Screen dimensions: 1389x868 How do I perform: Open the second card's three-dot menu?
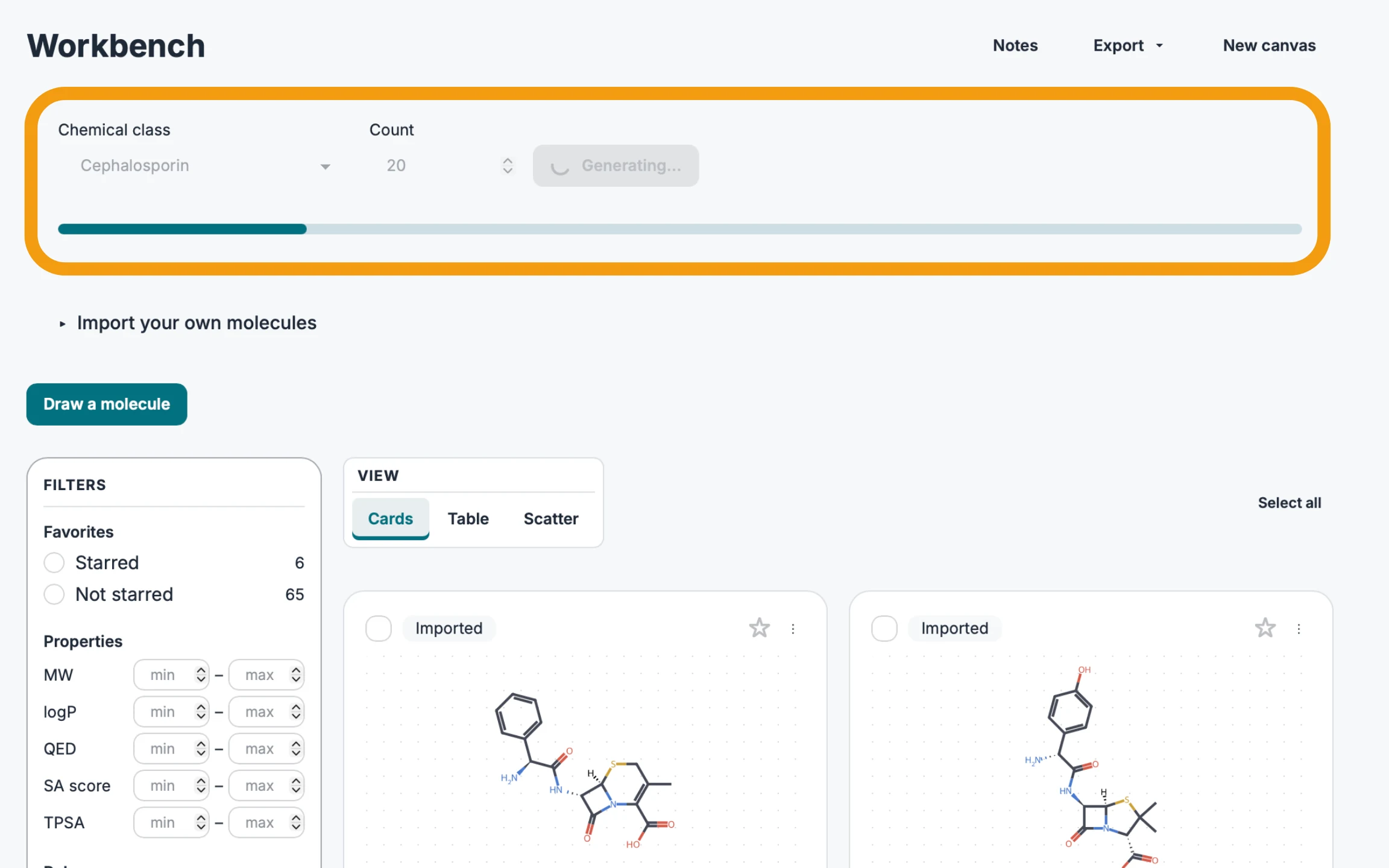click(x=1299, y=629)
